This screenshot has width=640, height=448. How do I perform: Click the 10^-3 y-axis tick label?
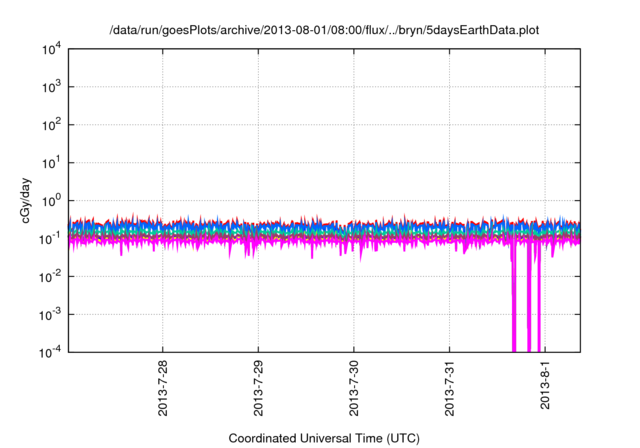click(x=50, y=315)
